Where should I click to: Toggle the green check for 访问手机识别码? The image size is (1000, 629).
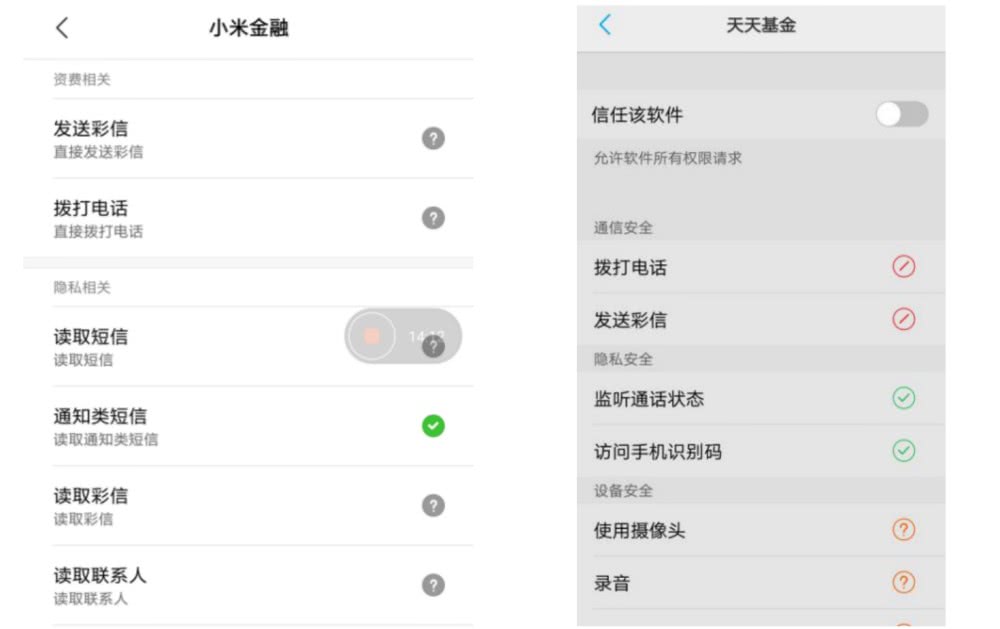click(x=903, y=450)
